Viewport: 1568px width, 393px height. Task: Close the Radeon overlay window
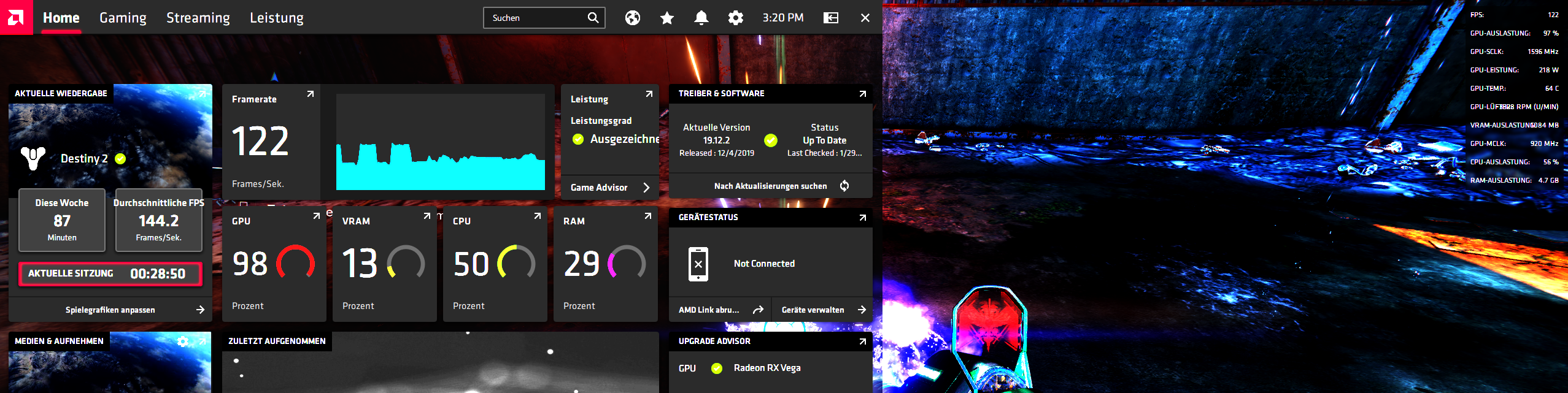pos(865,18)
